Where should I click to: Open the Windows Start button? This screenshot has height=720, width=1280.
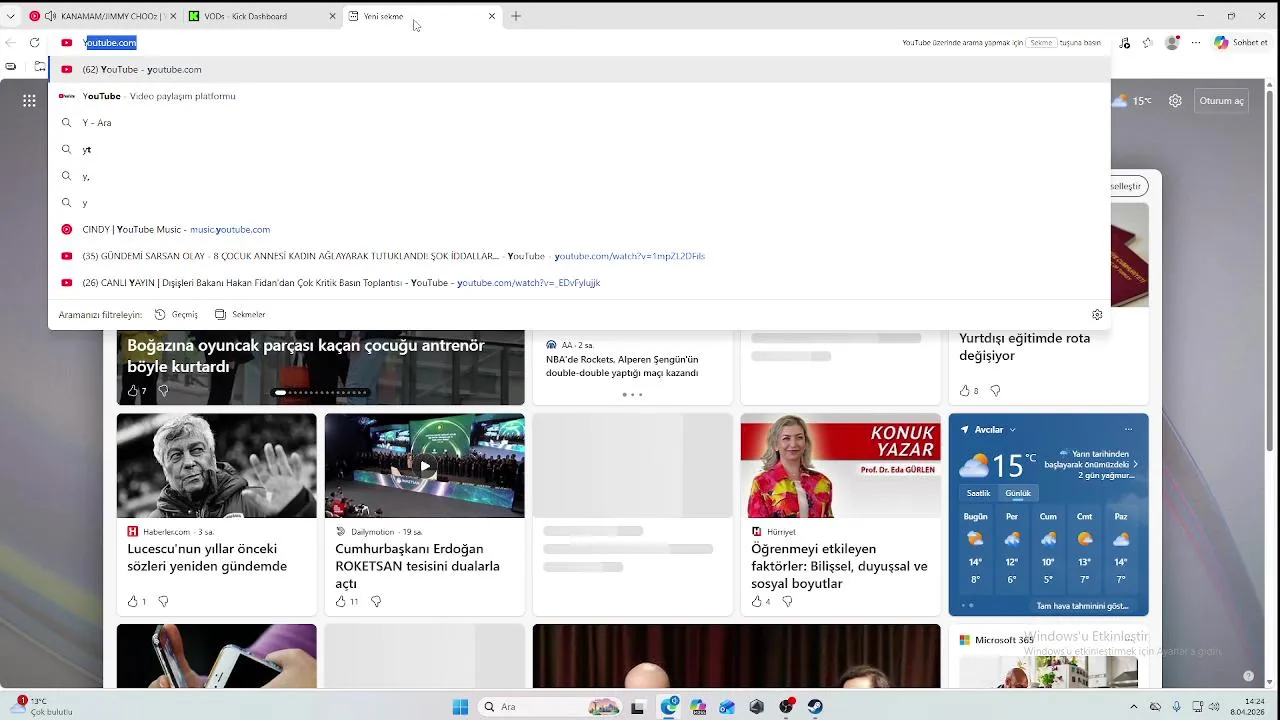[460, 707]
